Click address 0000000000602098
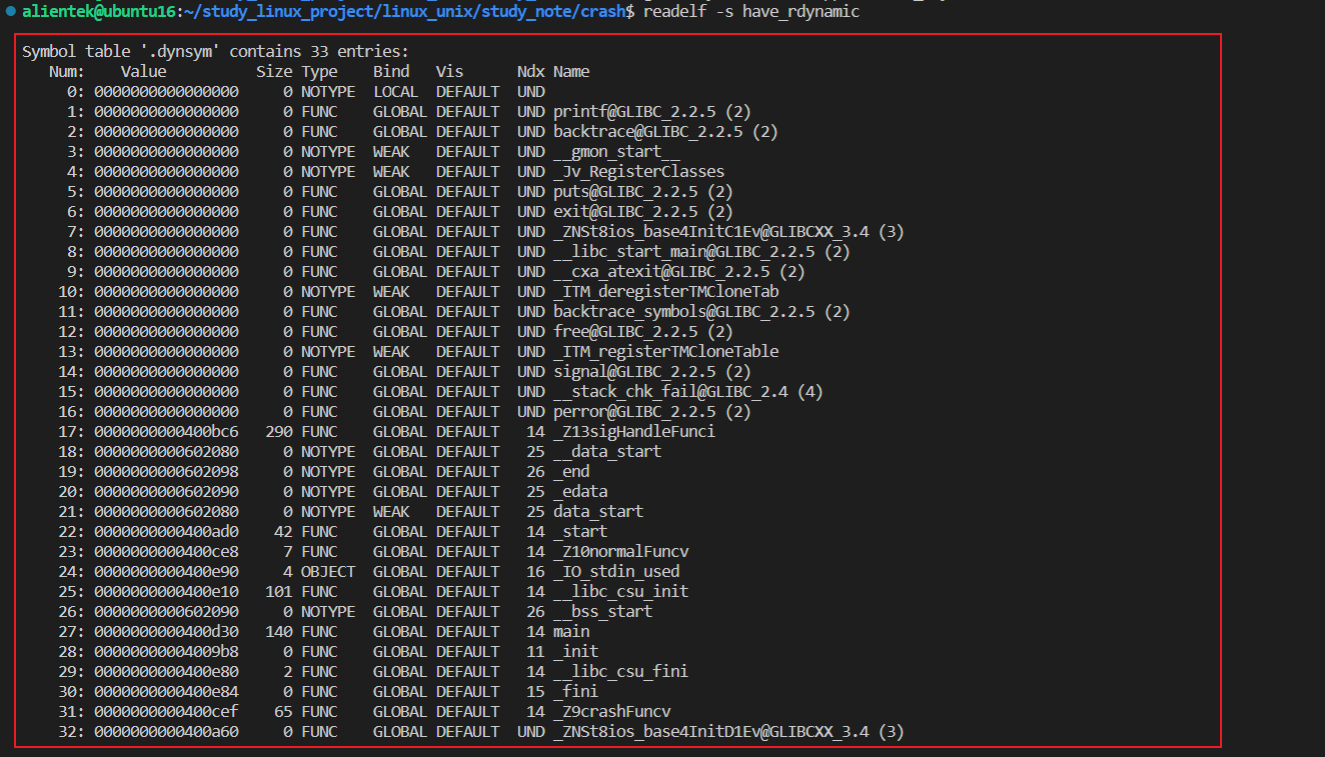Screen dimensions: 1325x757 click(x=166, y=471)
